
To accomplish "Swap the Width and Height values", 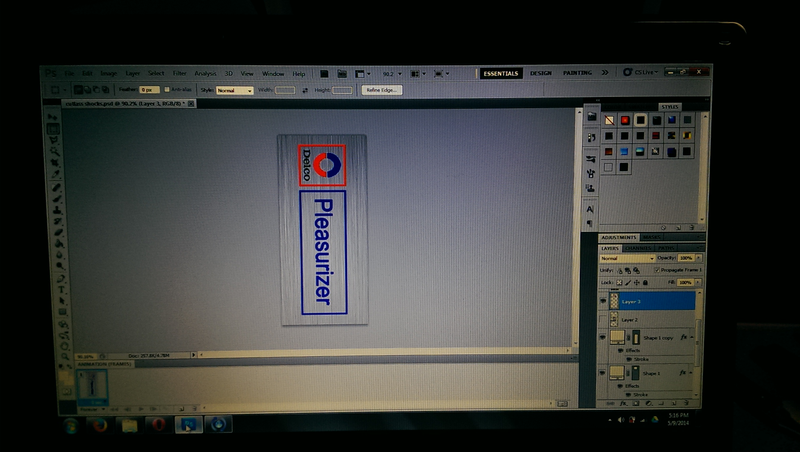I will [305, 90].
